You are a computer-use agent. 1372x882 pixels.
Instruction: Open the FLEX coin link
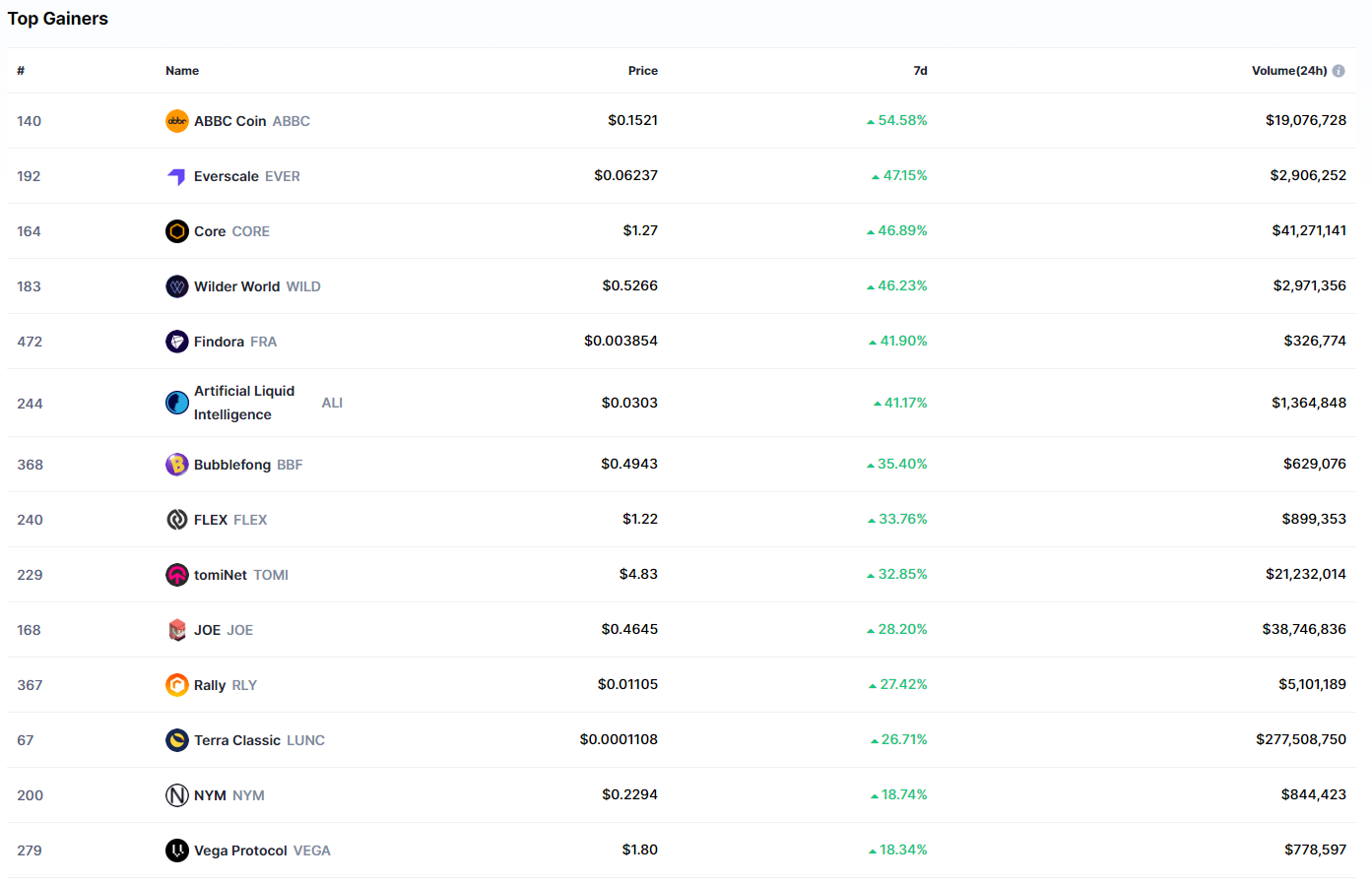coord(211,520)
